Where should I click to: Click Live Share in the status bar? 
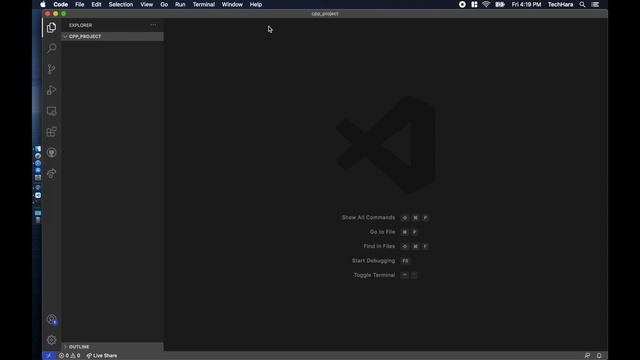click(102, 356)
